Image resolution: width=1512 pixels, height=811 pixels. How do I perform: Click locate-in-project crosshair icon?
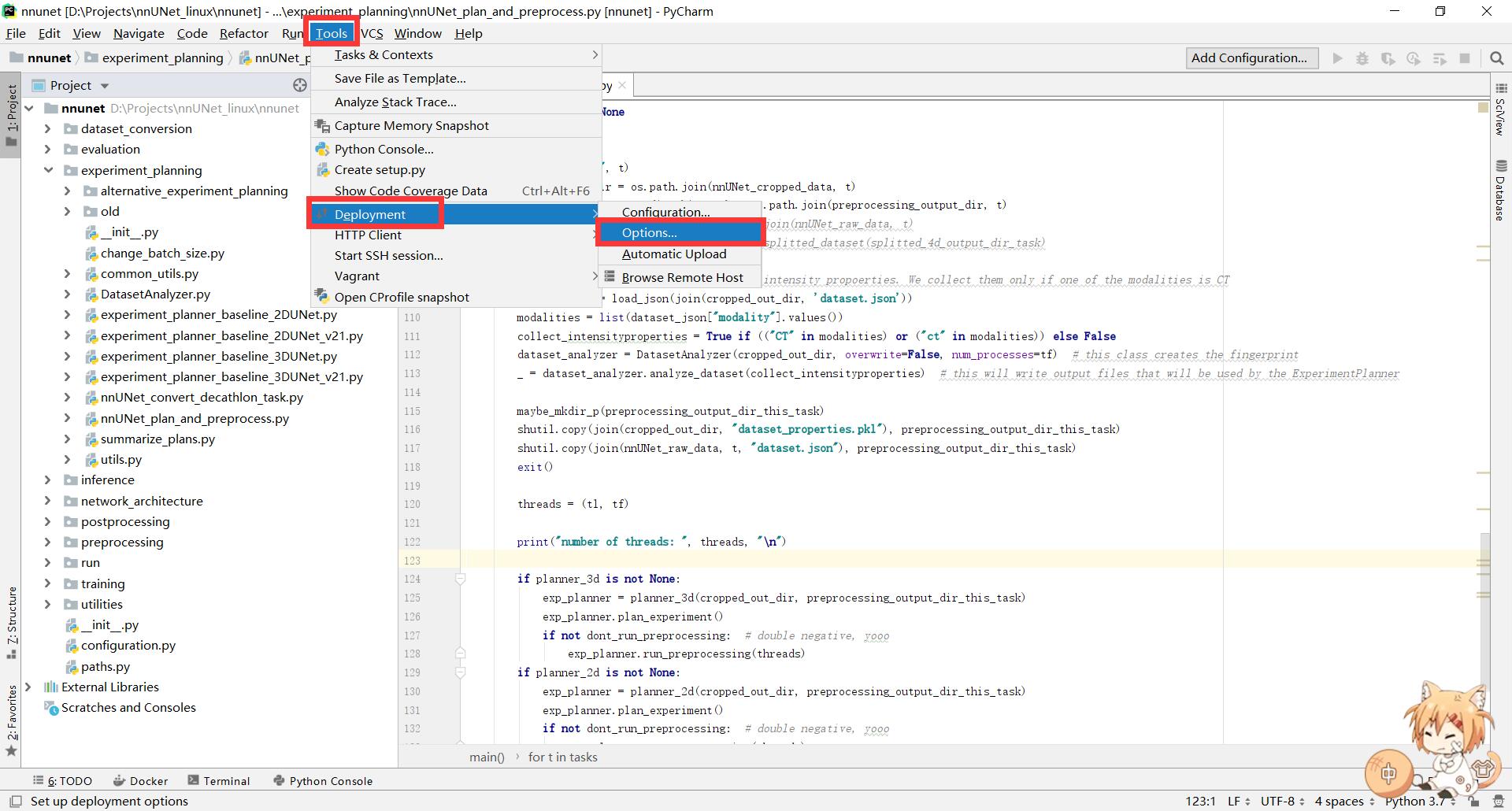(x=300, y=85)
